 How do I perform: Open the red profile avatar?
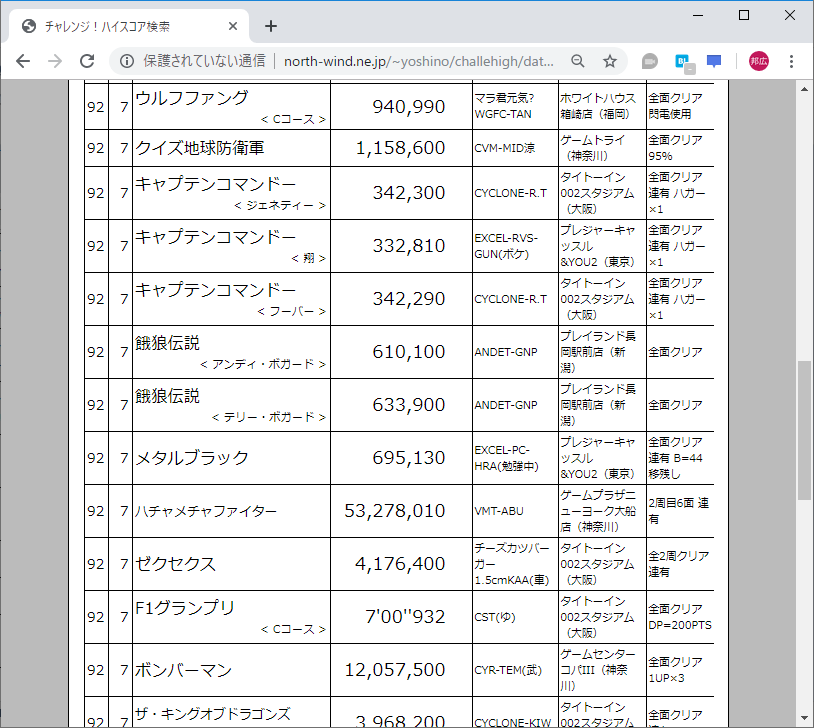pos(758,61)
